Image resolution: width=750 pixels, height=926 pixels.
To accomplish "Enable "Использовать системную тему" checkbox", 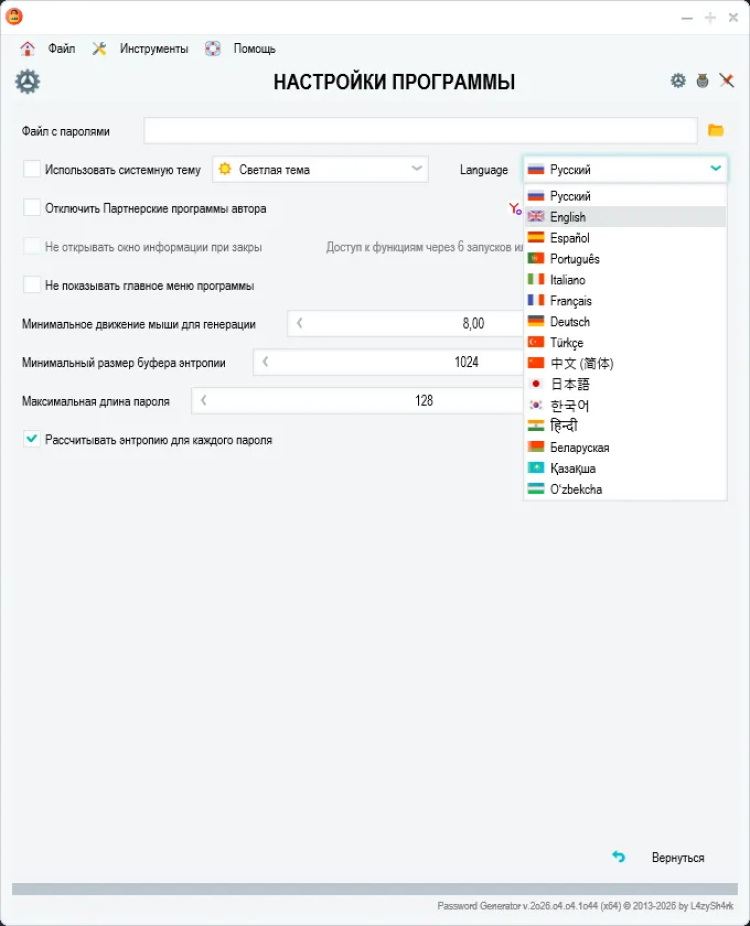I will click(x=32, y=170).
